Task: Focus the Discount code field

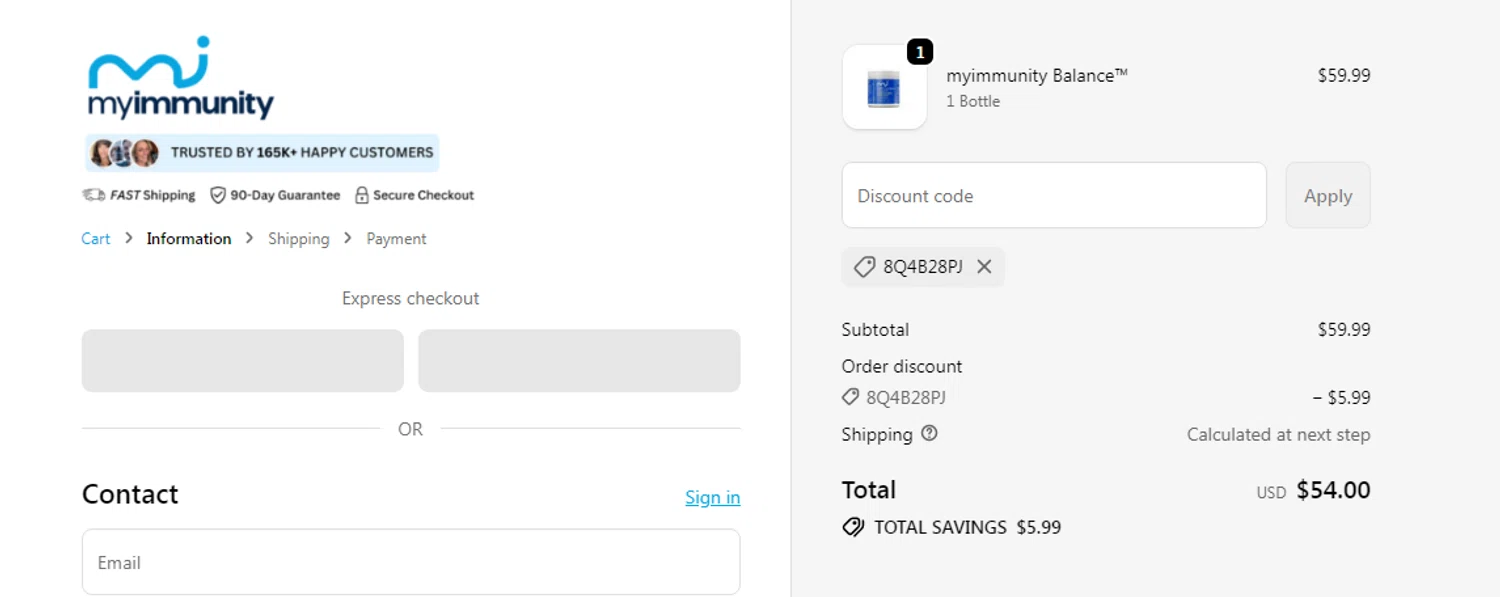Action: 1054,195
